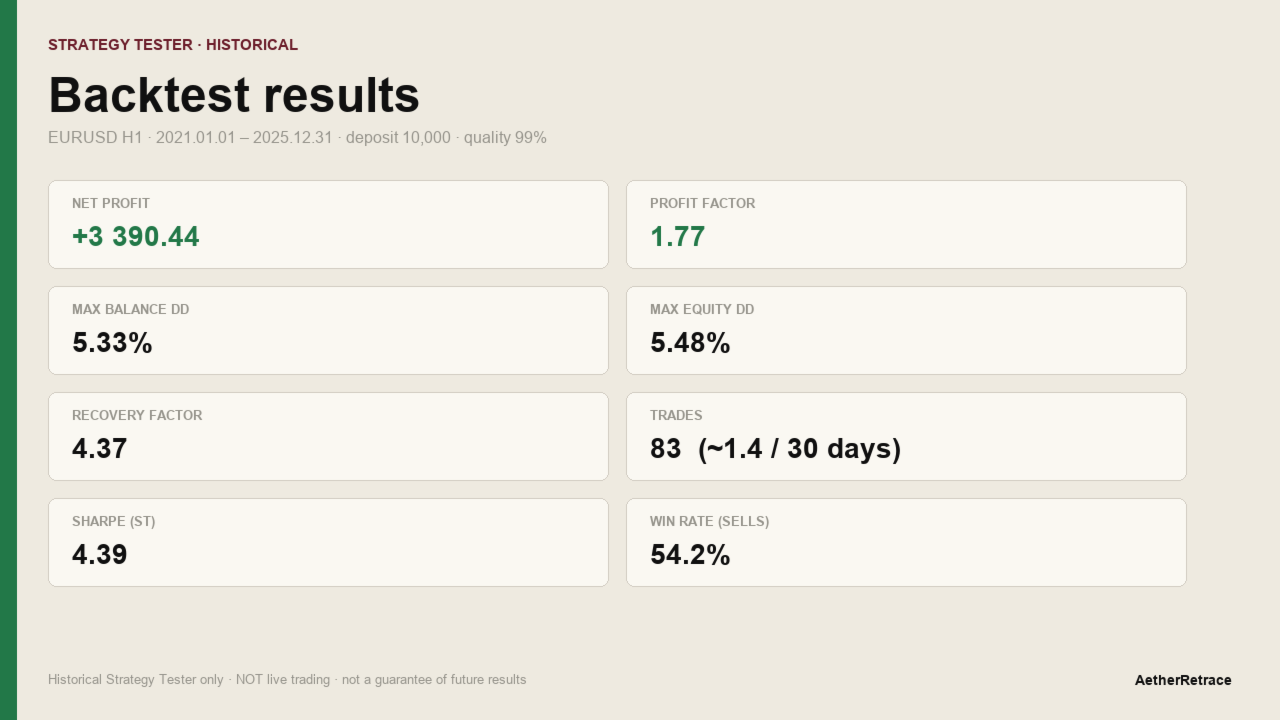Select the Max Balance DD card
1280x720 pixels.
[x=328, y=331]
